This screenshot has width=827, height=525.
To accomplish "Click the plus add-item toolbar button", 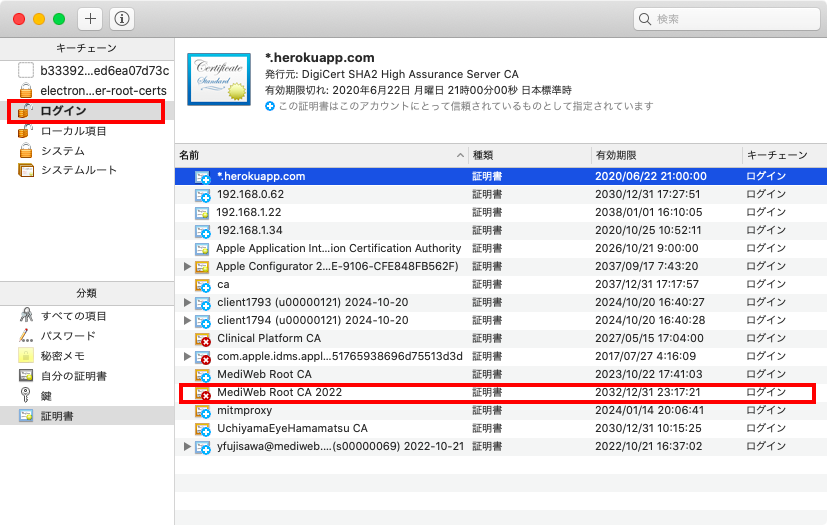I will click(90, 19).
